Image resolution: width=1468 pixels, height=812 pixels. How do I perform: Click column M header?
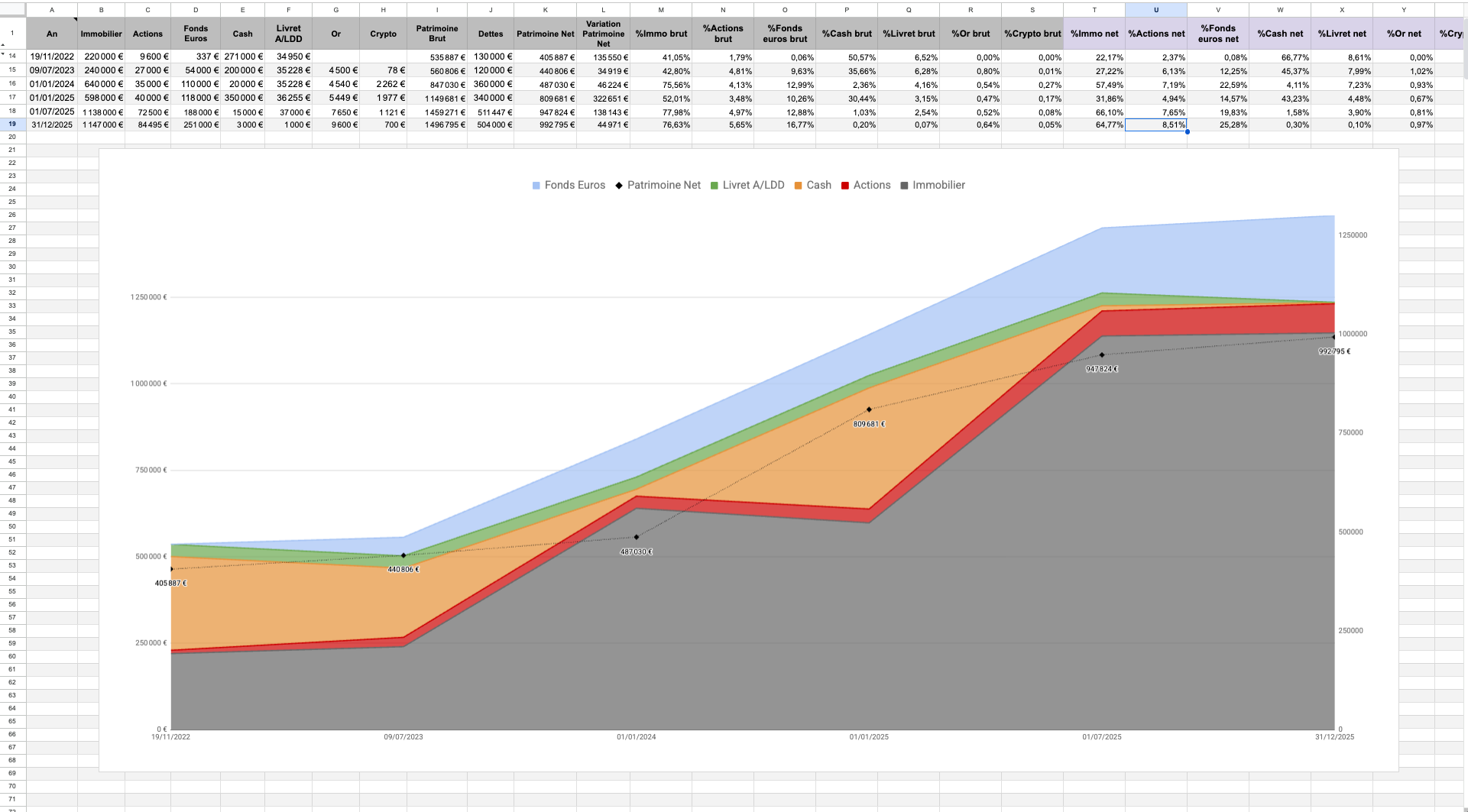pyautogui.click(x=661, y=10)
